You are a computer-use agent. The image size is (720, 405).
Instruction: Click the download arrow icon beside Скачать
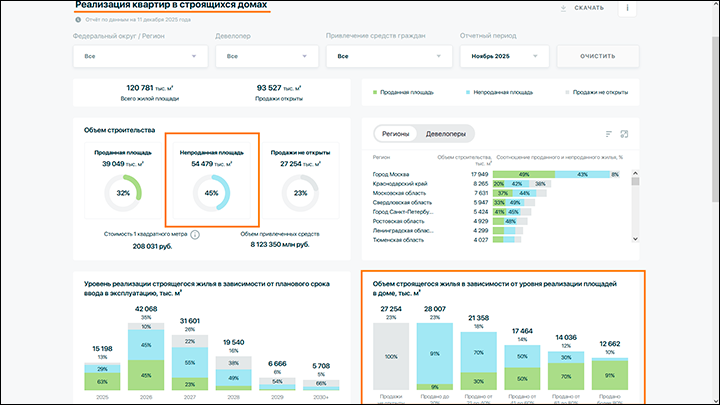tap(564, 8)
